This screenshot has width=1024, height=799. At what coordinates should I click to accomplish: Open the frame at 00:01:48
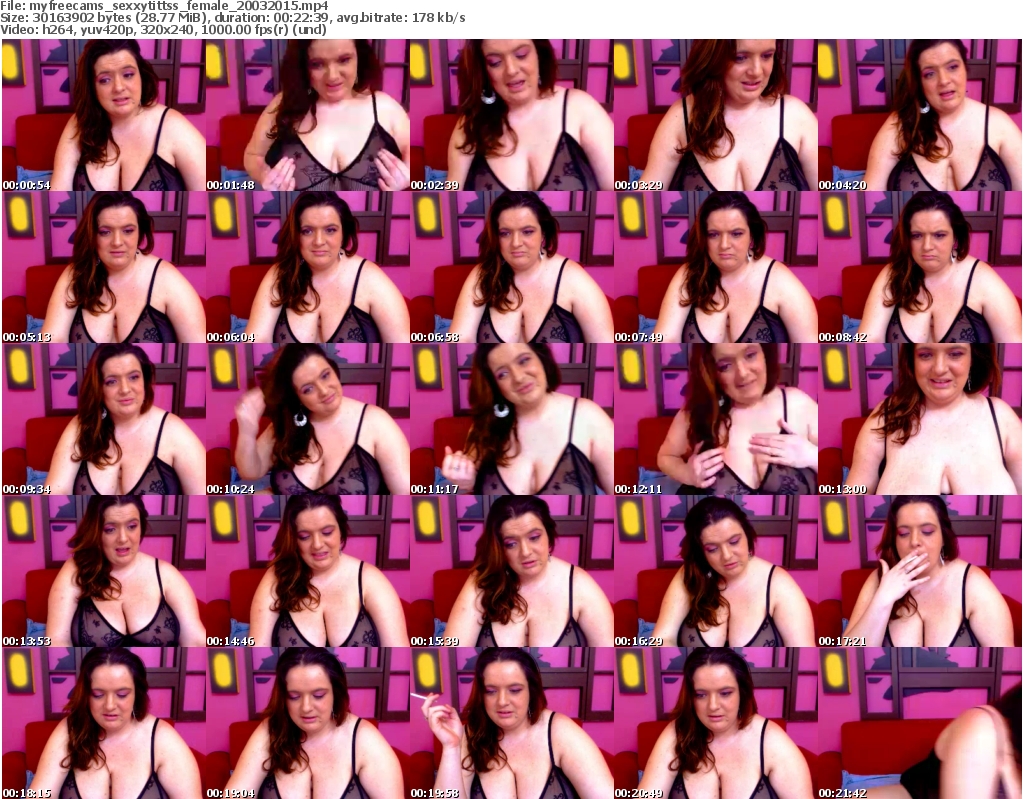[x=308, y=115]
